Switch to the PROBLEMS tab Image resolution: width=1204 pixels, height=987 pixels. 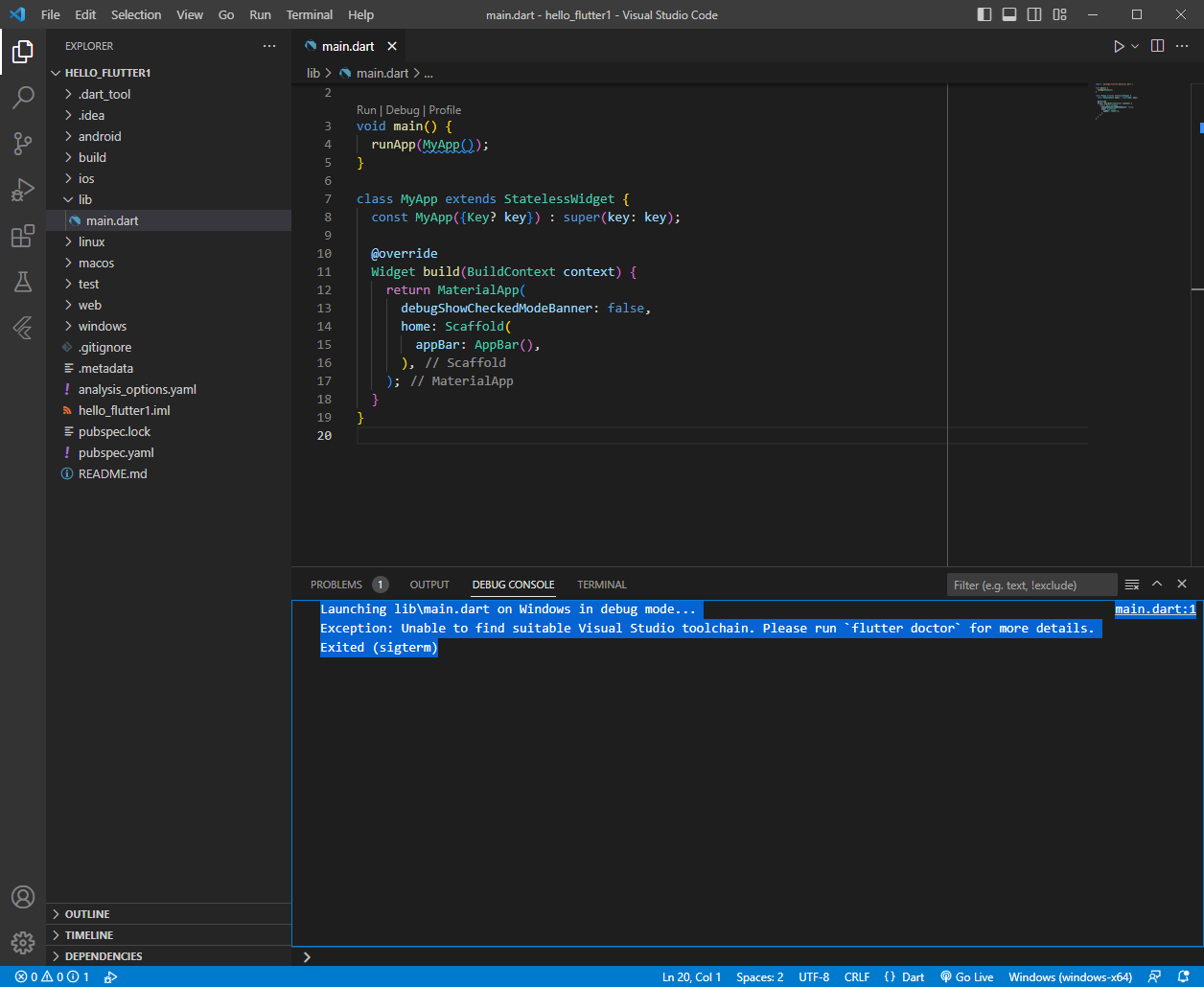(x=348, y=585)
